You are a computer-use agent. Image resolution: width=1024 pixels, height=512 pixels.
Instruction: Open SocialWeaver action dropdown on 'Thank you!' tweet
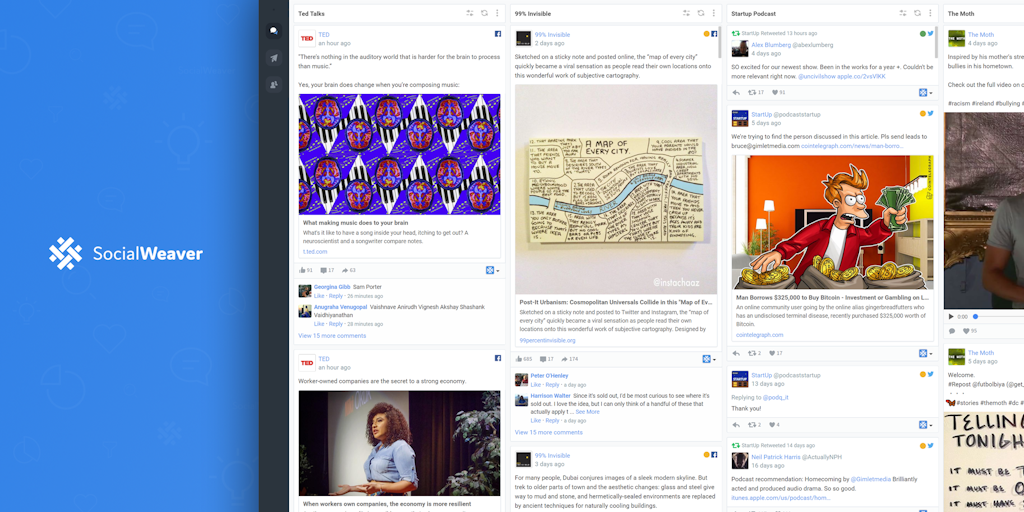926,424
